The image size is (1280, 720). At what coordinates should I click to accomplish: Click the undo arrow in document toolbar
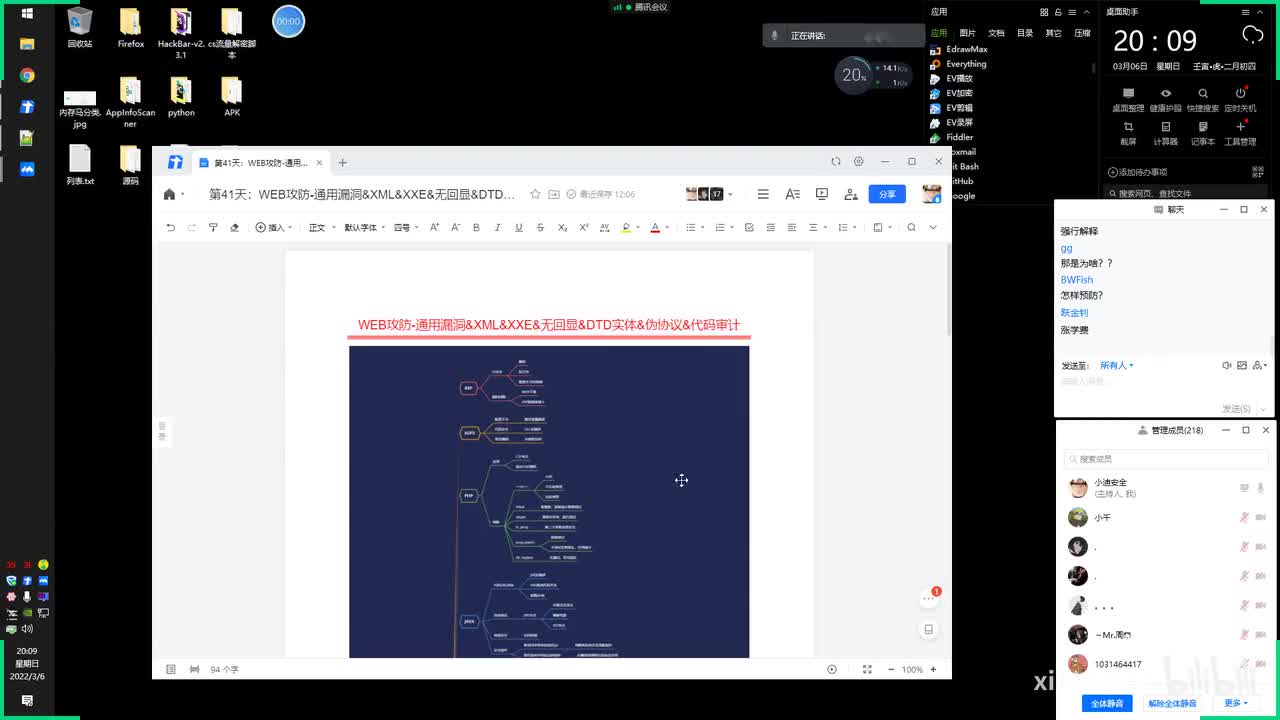click(x=171, y=228)
